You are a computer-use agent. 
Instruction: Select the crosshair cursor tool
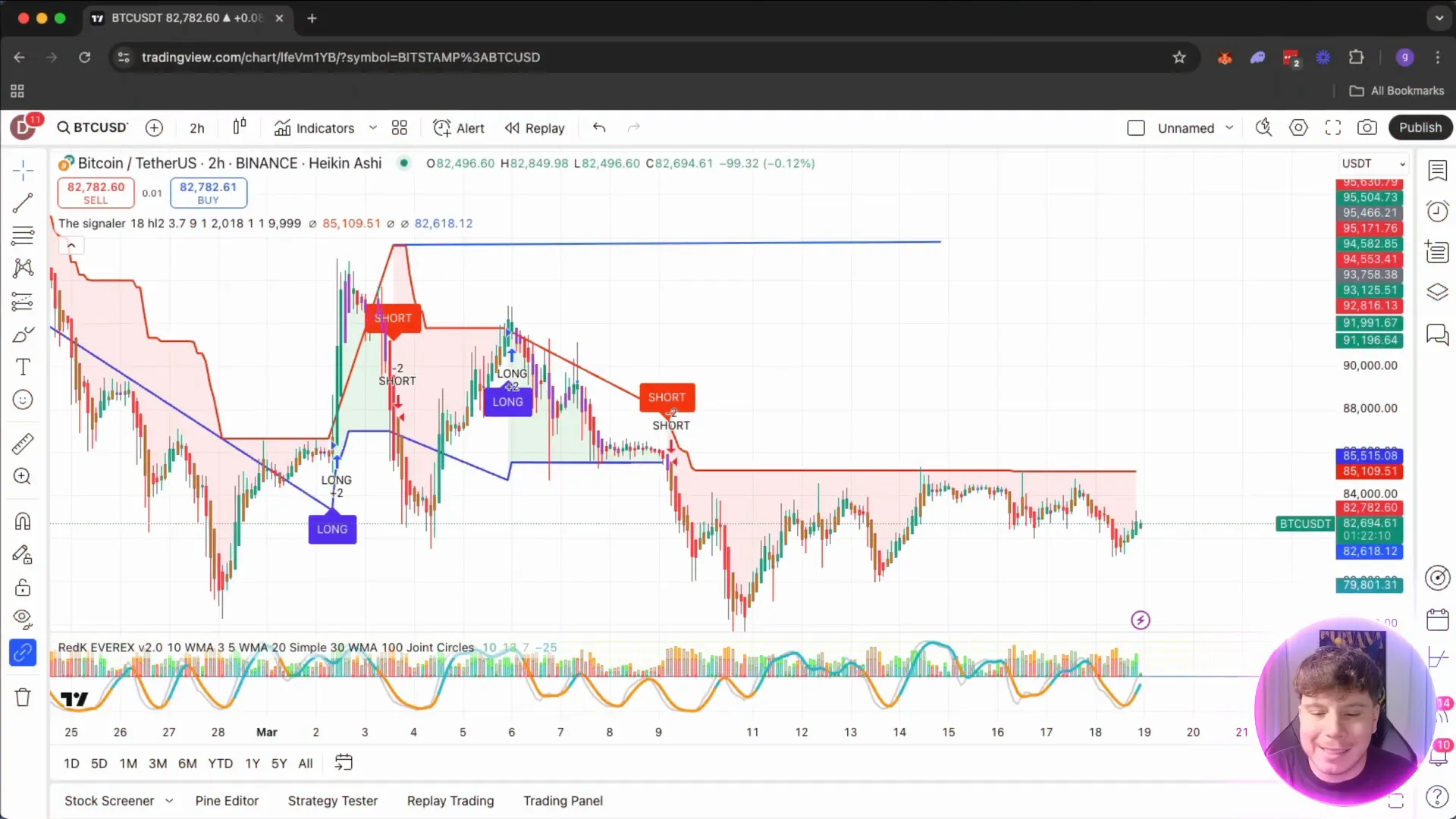(23, 171)
